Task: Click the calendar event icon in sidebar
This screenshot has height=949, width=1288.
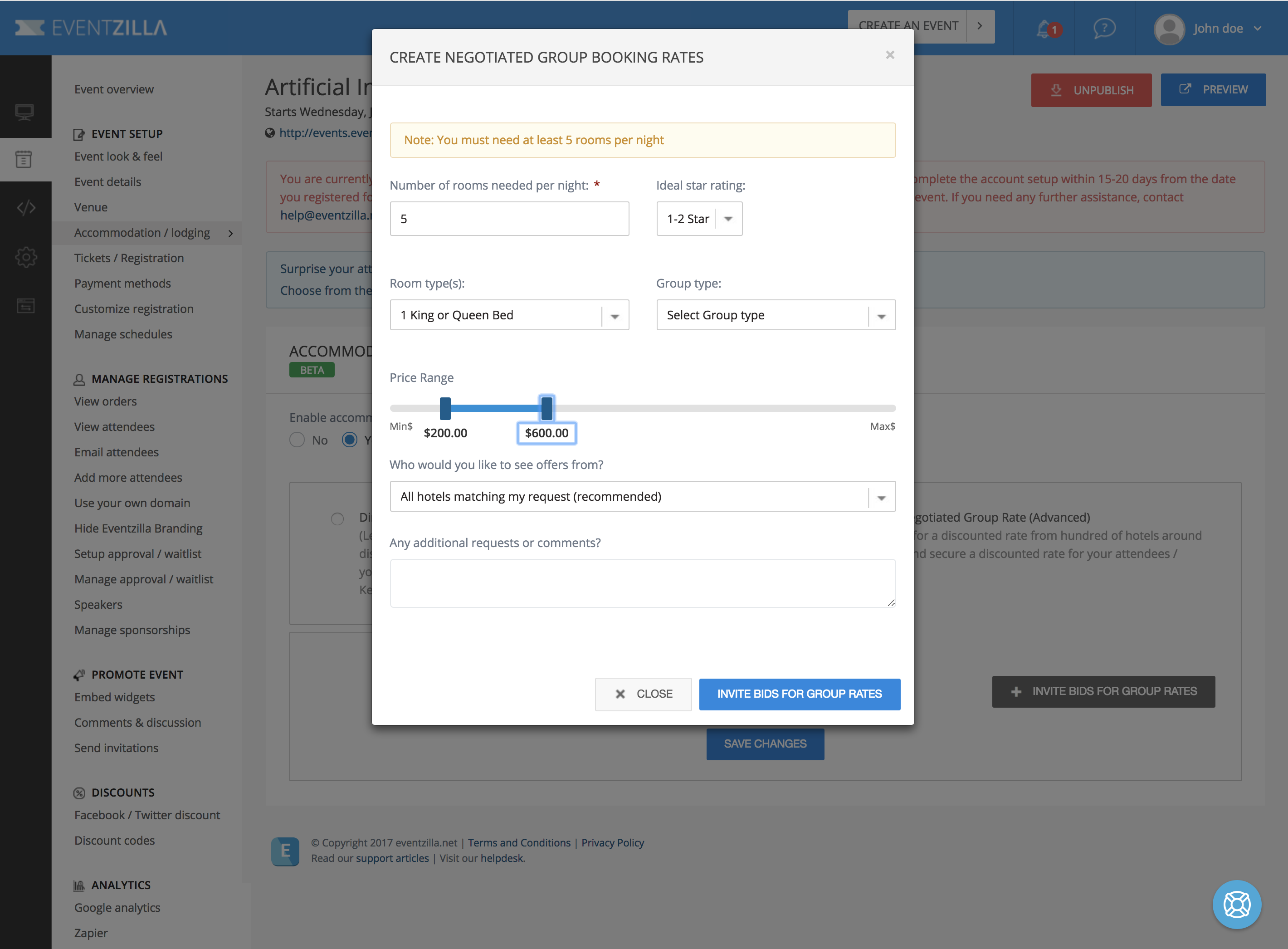Action: tap(24, 159)
